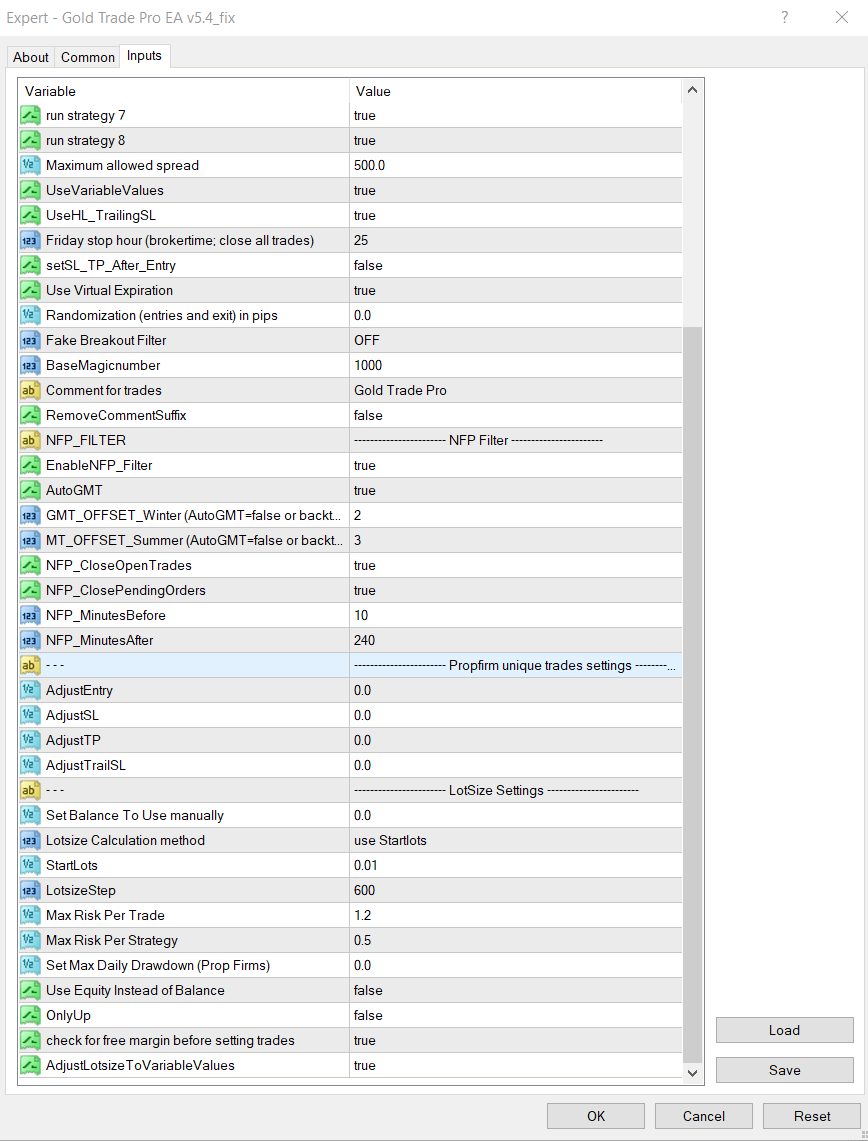868x1141 pixels.
Task: Click the Value column header
Action: pyautogui.click(x=515, y=91)
